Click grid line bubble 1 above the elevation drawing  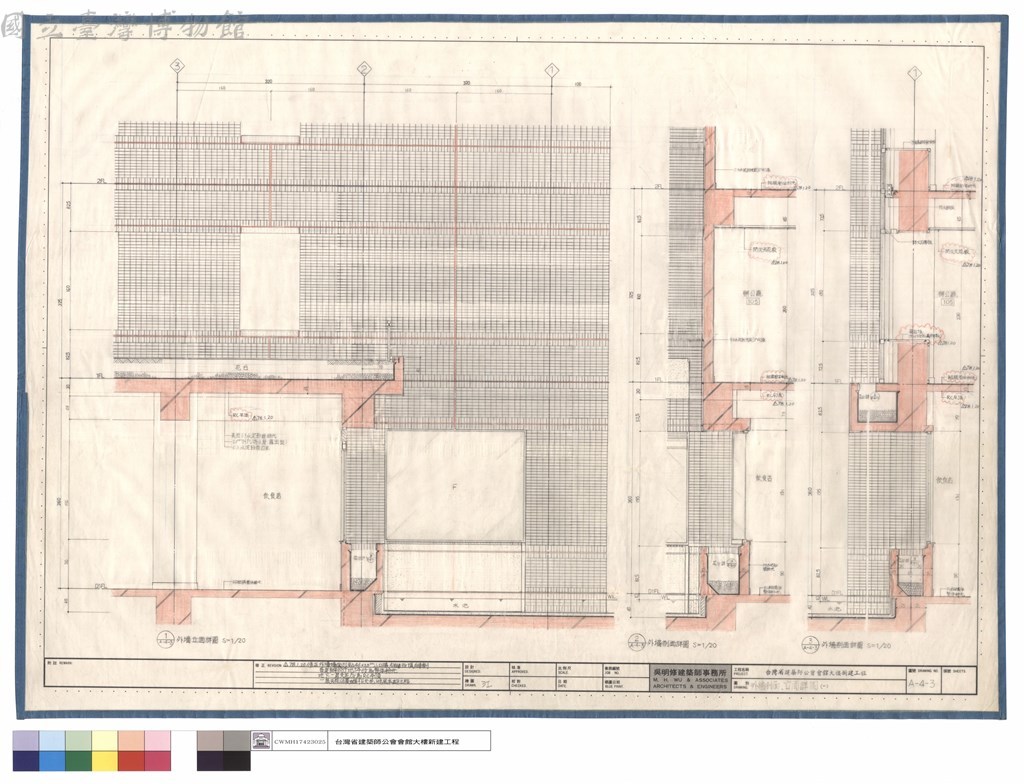[x=552, y=69]
